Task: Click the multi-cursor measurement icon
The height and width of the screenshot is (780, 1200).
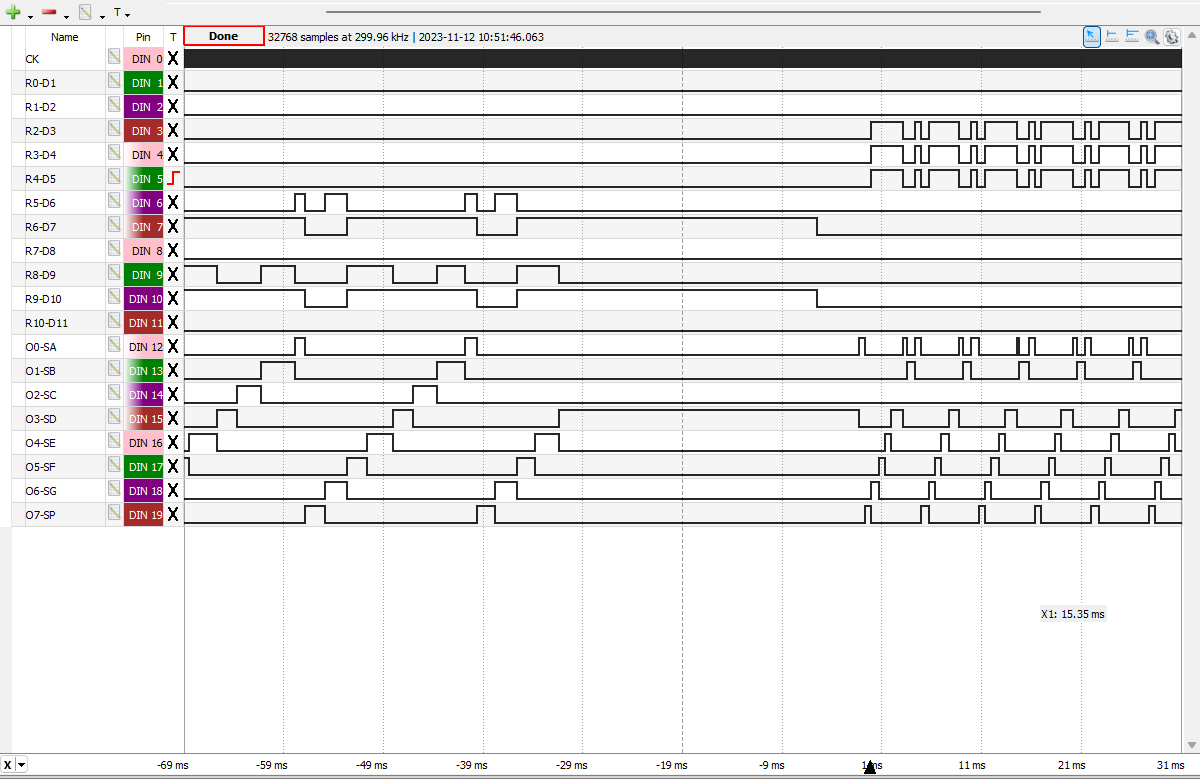Action: (x=1132, y=36)
